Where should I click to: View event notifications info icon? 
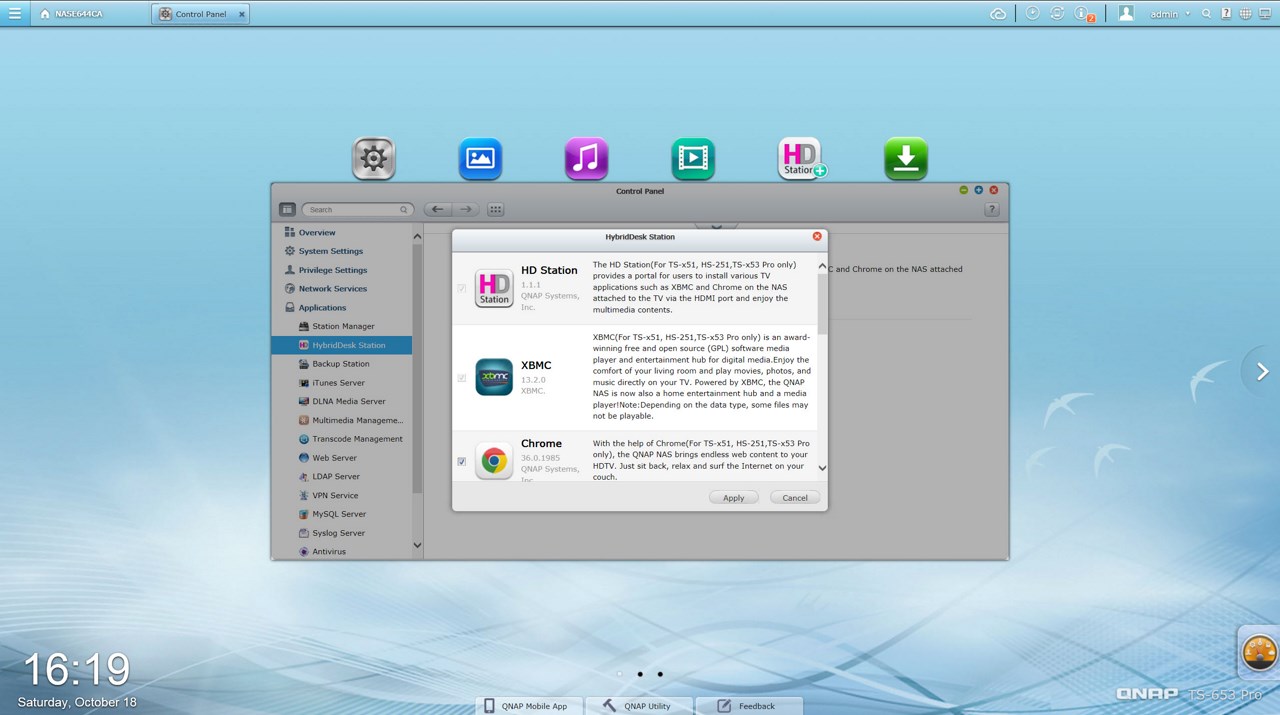pos(1083,14)
